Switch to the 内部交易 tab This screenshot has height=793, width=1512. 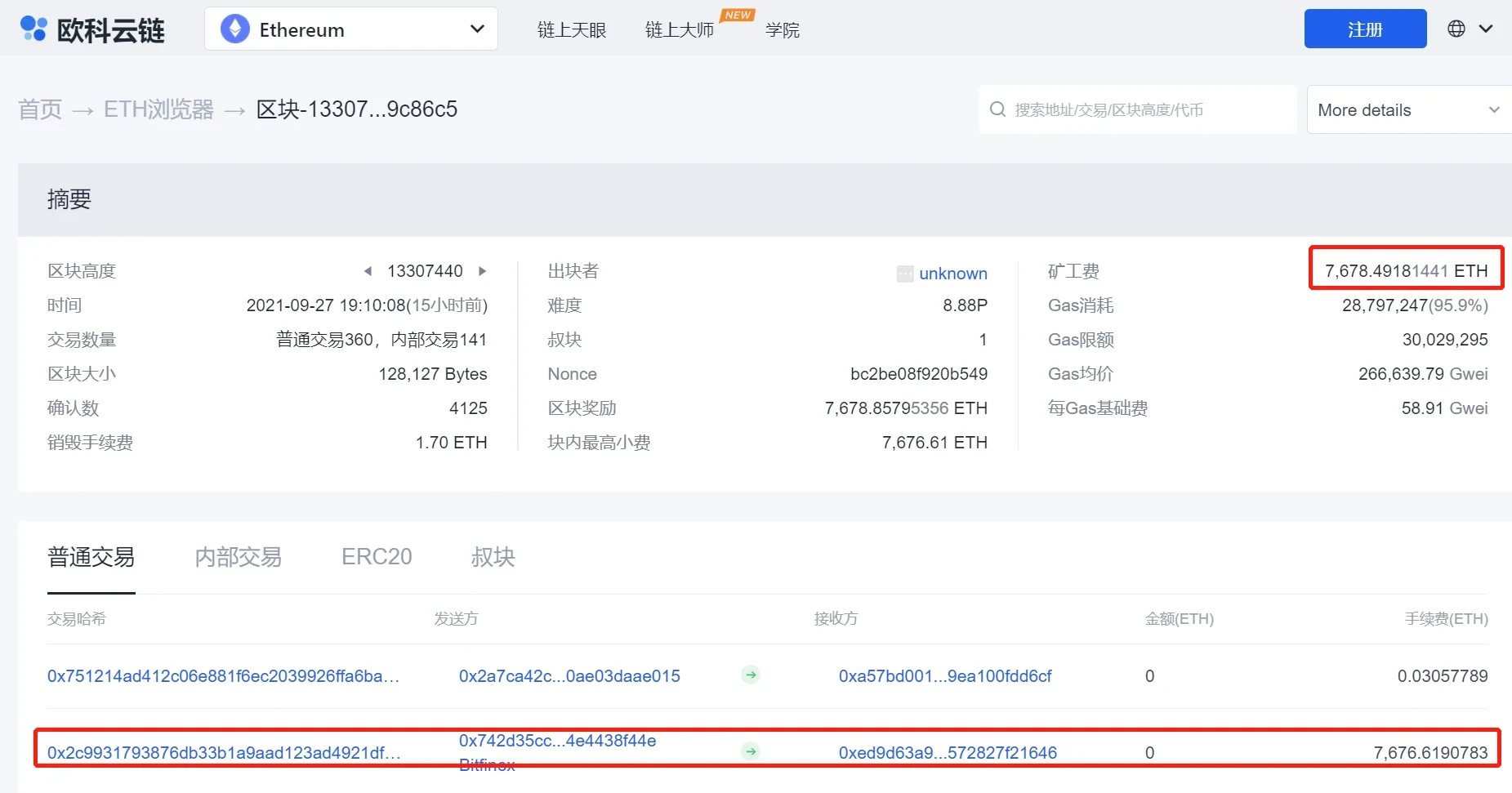[238, 557]
